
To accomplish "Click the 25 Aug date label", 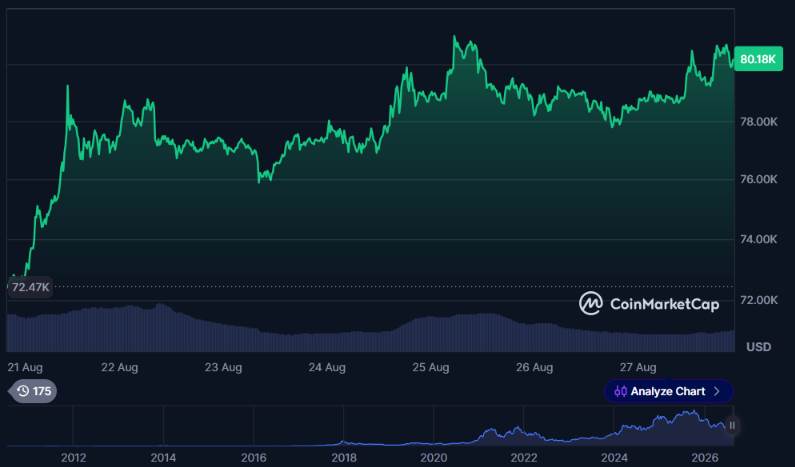I will (430, 367).
